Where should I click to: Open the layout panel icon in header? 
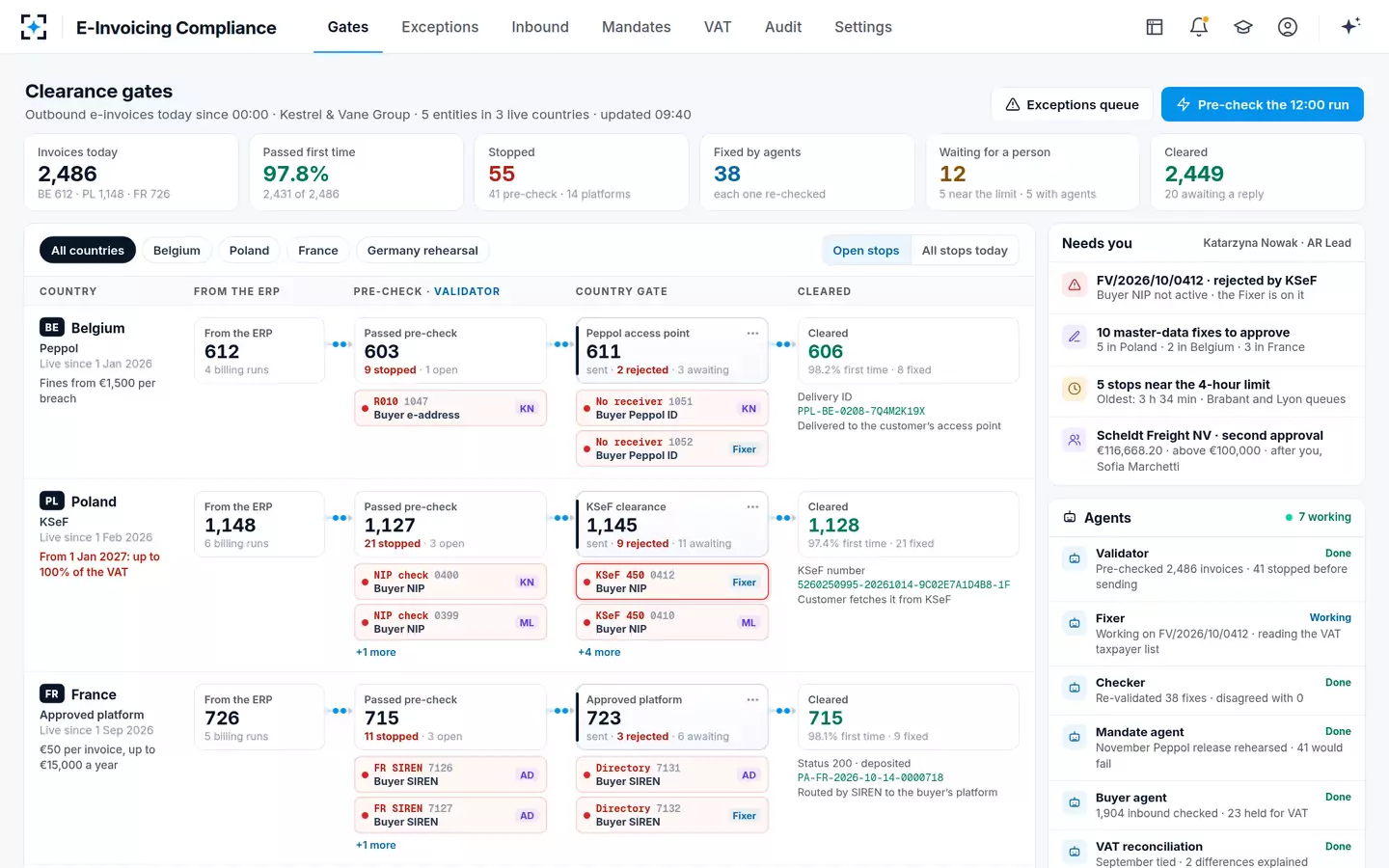[1155, 27]
